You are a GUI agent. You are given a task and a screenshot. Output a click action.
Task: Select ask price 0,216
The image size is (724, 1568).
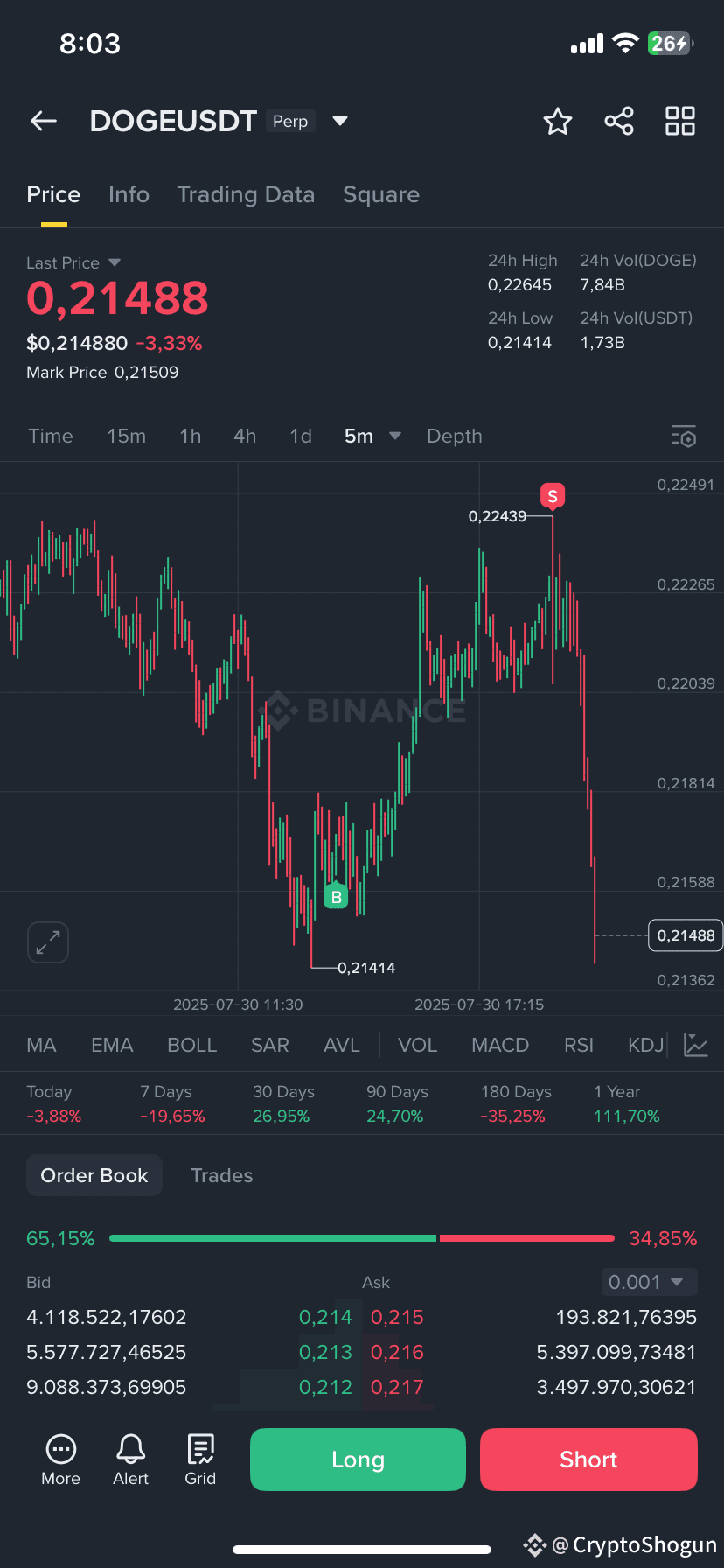point(397,1352)
